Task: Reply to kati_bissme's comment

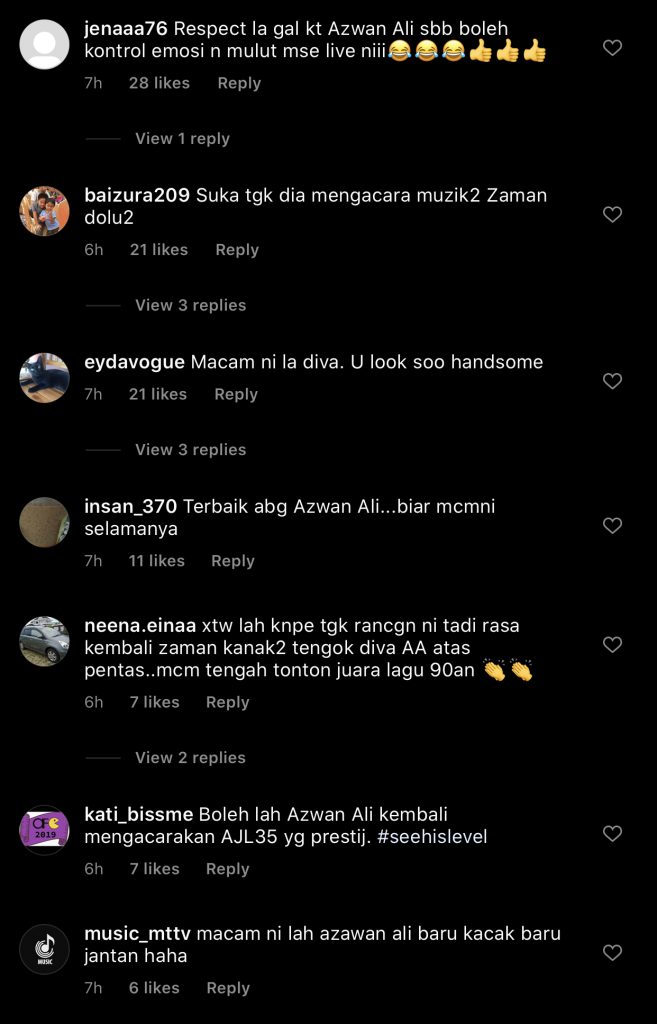Action: [227, 869]
